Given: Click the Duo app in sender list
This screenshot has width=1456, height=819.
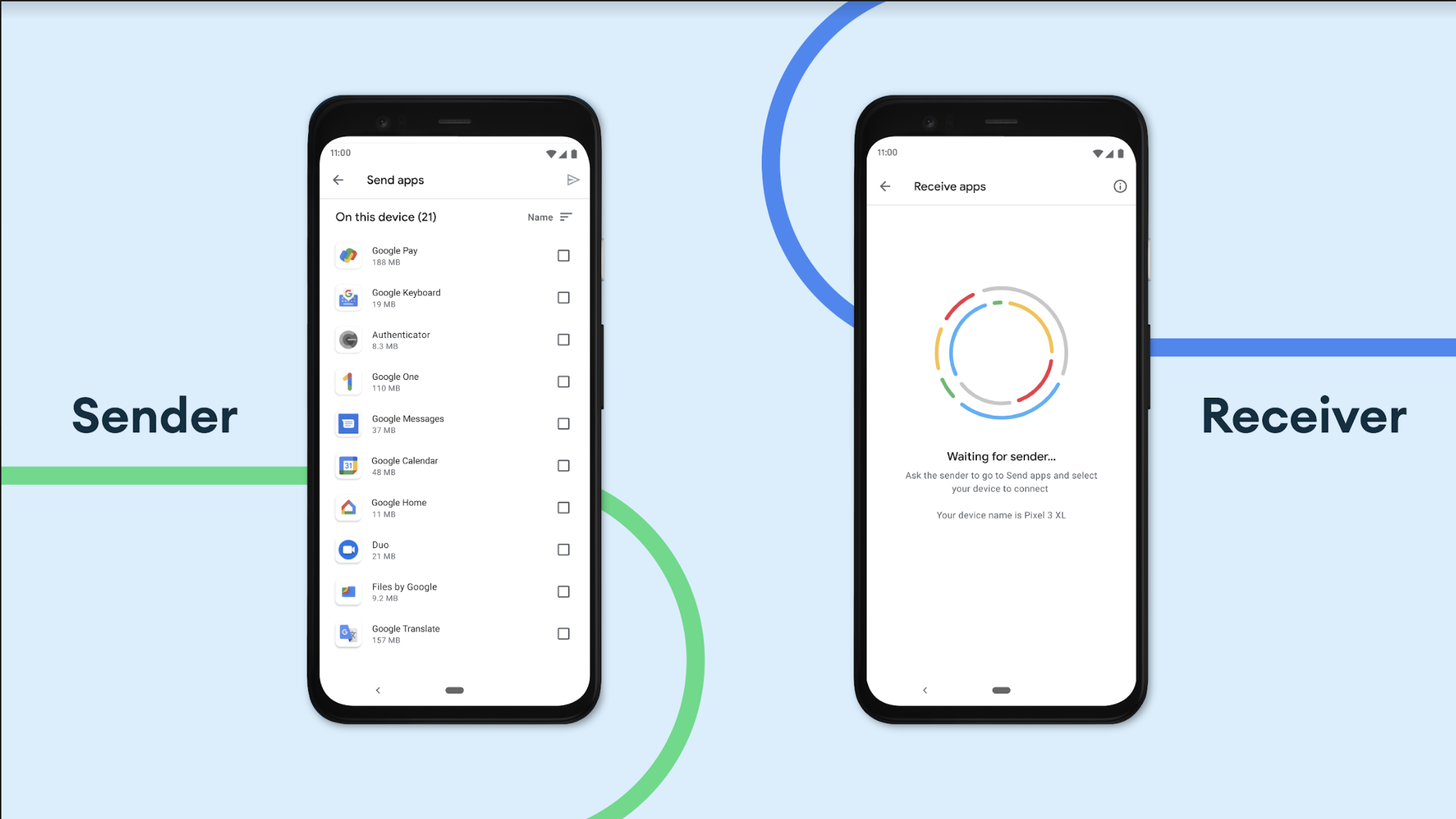Looking at the screenshot, I should (x=454, y=549).
